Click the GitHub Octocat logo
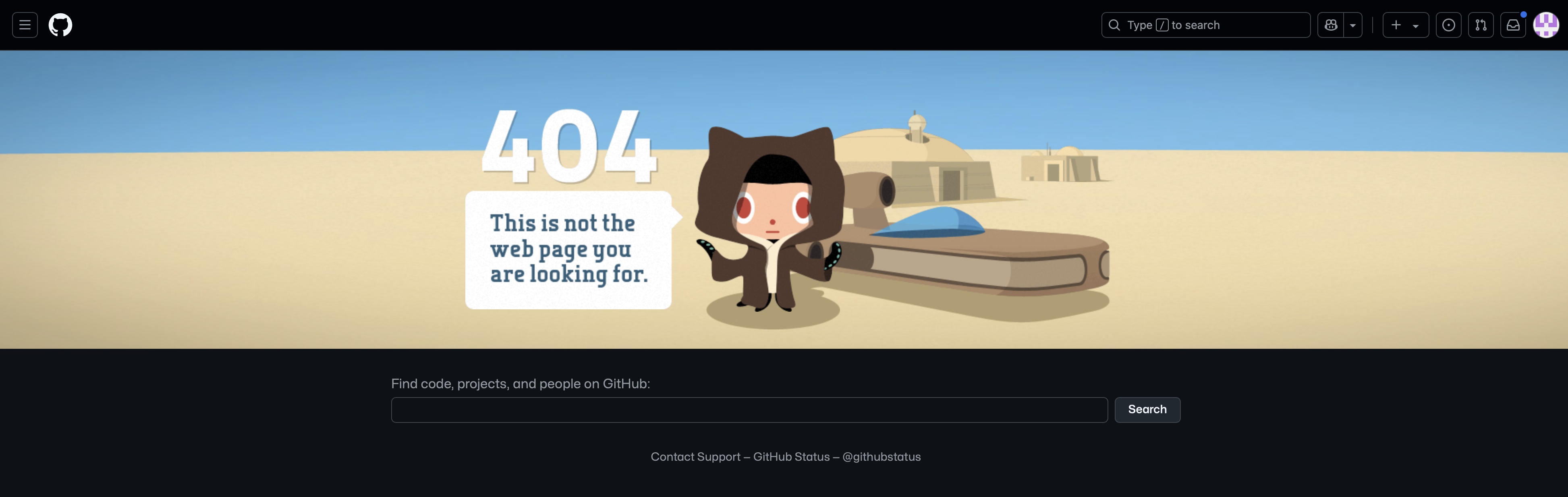The image size is (1568, 497). 60,25
